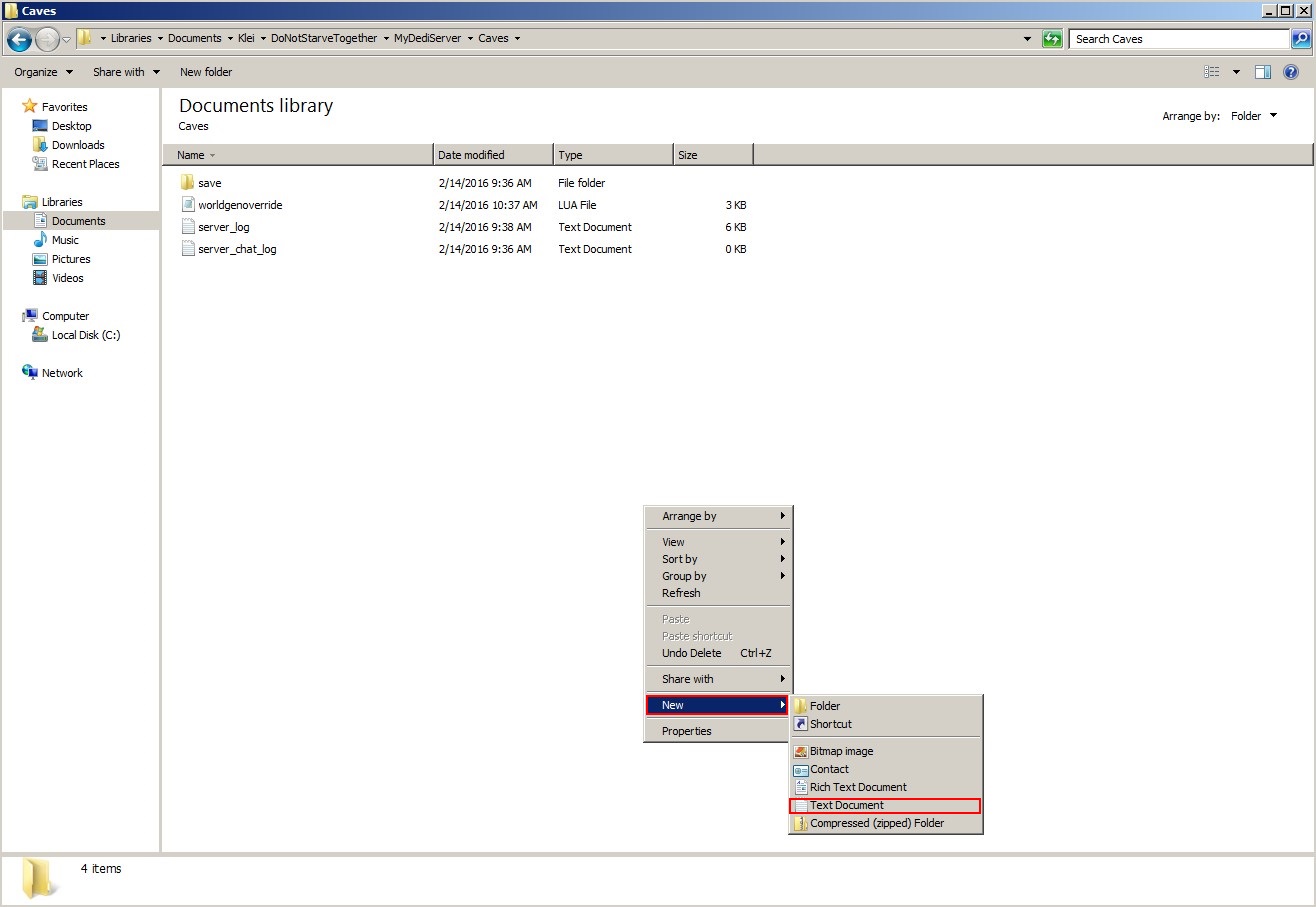Open the Arrange by context submenu

point(718,516)
